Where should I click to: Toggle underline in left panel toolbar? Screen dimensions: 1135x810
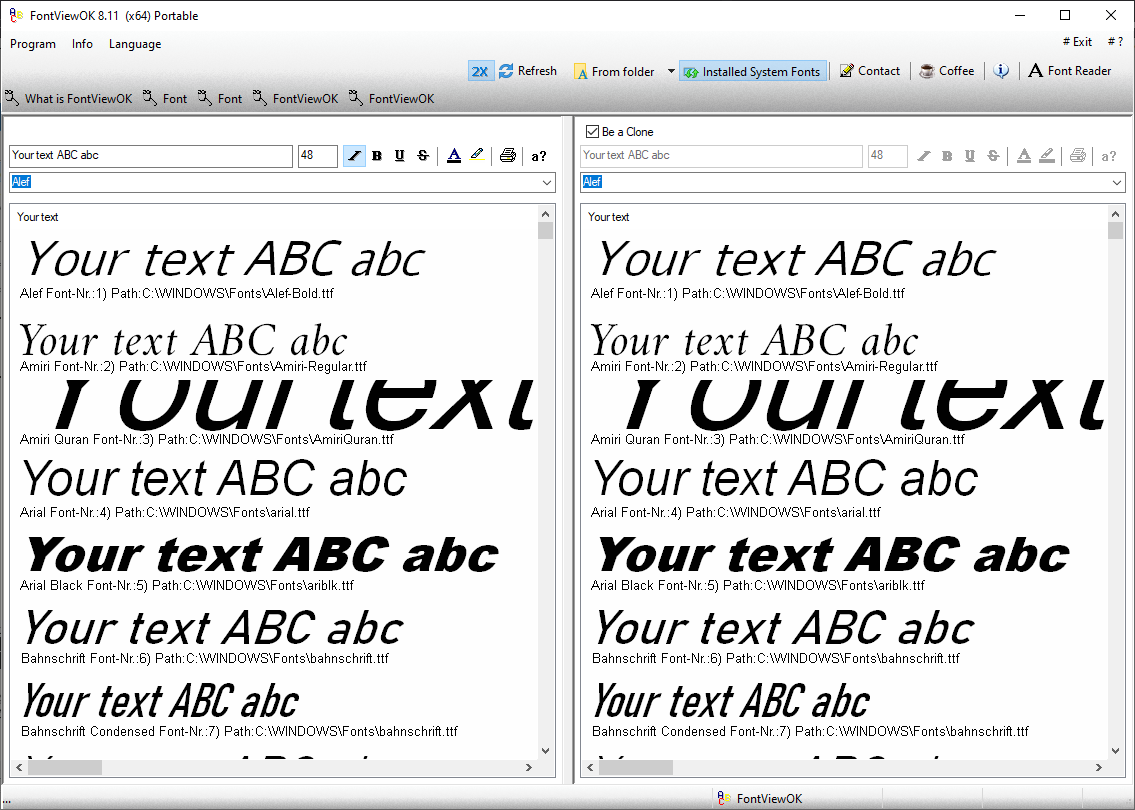point(400,156)
